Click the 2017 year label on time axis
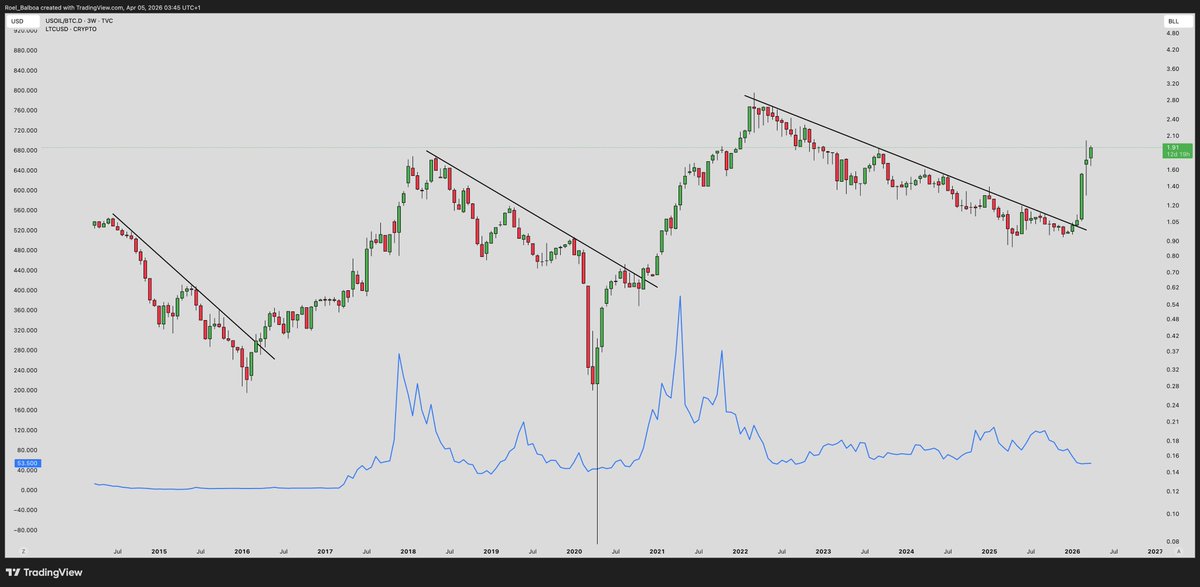This screenshot has height=587, width=1200. point(325,551)
